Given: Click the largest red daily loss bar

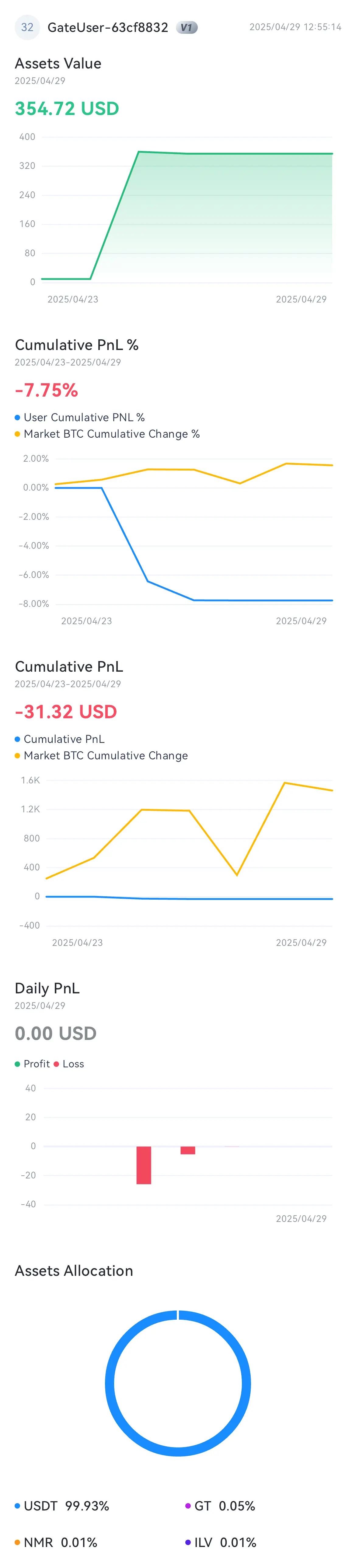Looking at the screenshot, I should [144, 1165].
